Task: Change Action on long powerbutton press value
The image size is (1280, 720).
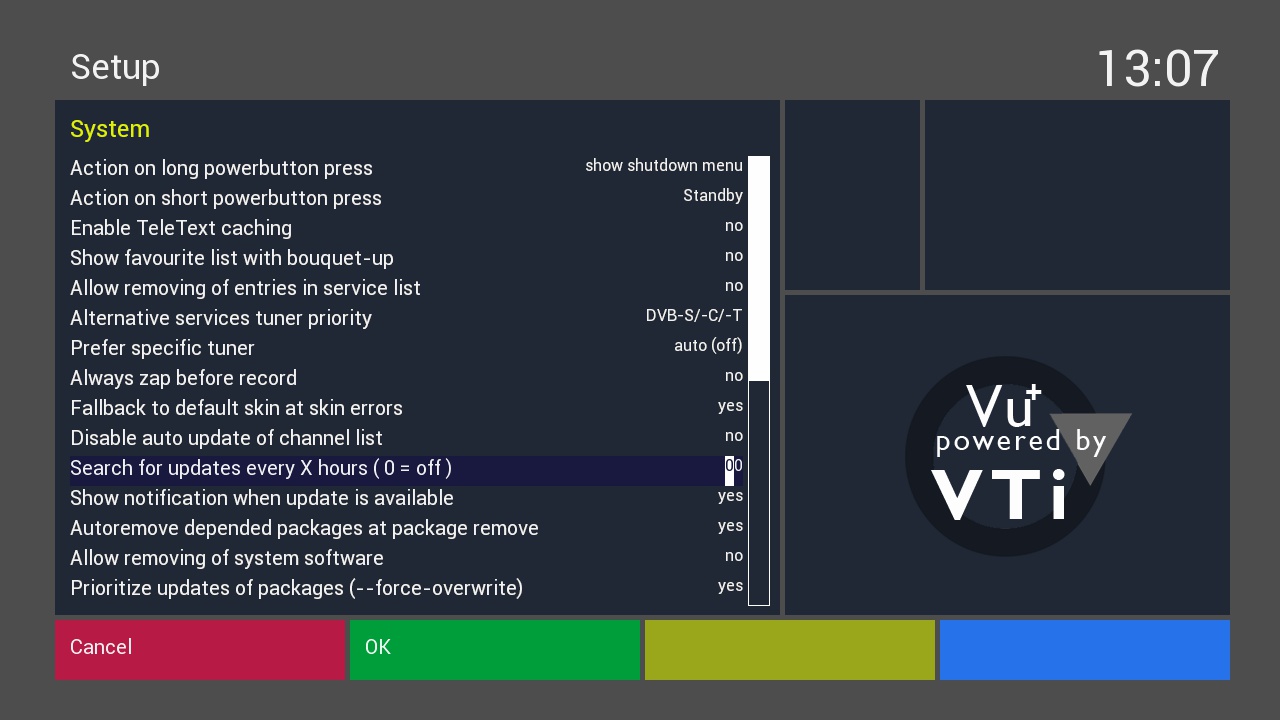Action: 664,166
